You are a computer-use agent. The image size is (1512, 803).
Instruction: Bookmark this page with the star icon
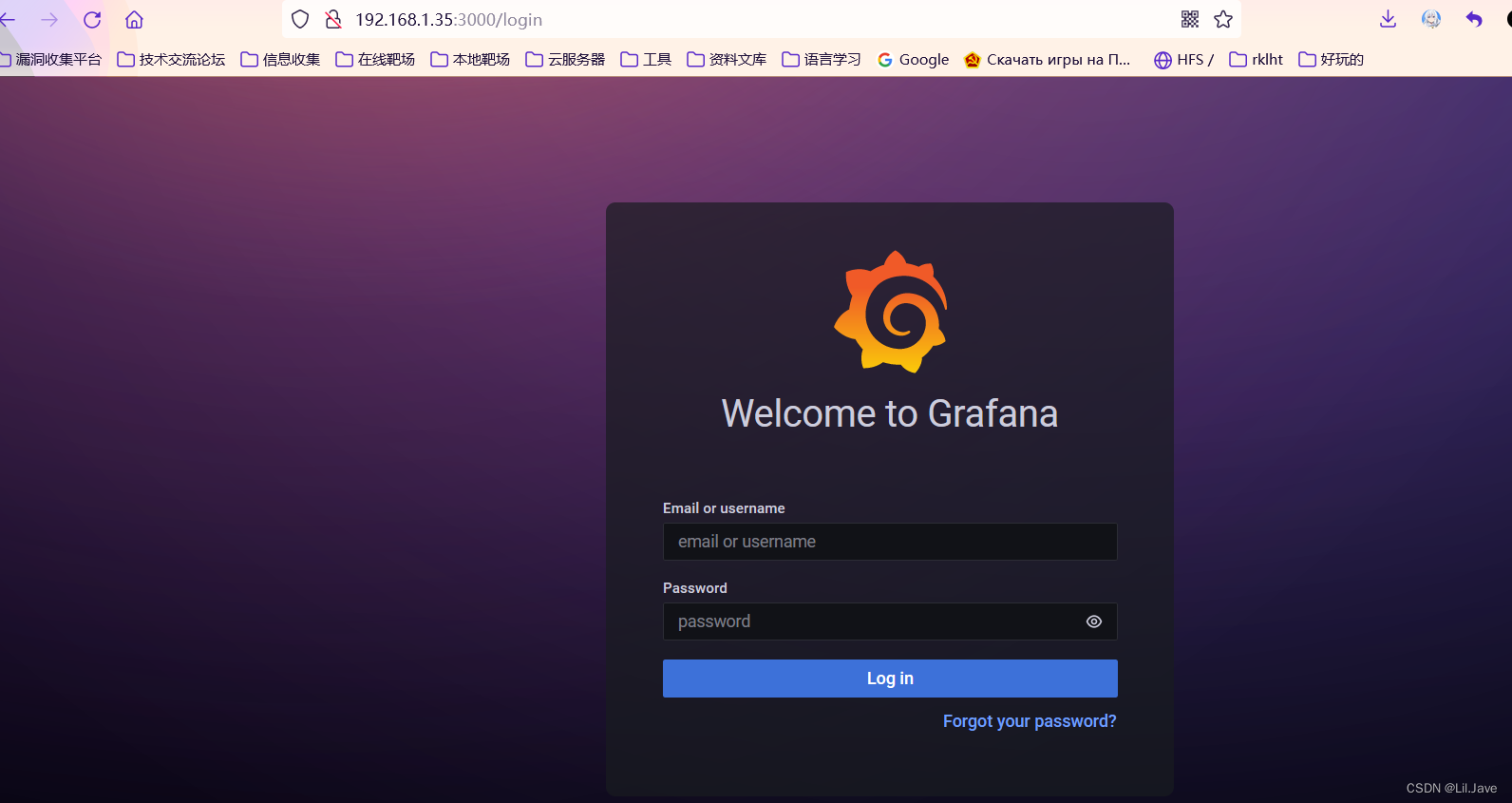[x=1223, y=19]
